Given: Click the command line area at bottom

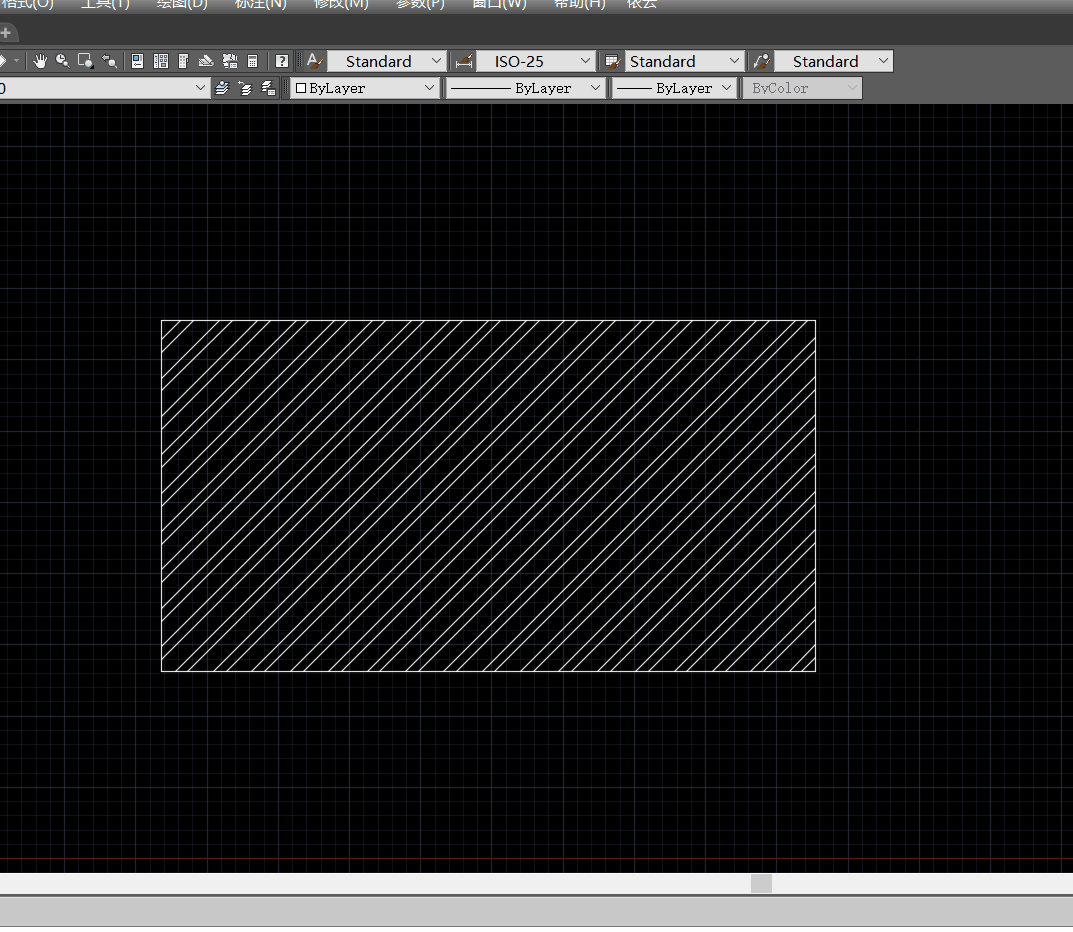Looking at the screenshot, I should click(x=536, y=912).
